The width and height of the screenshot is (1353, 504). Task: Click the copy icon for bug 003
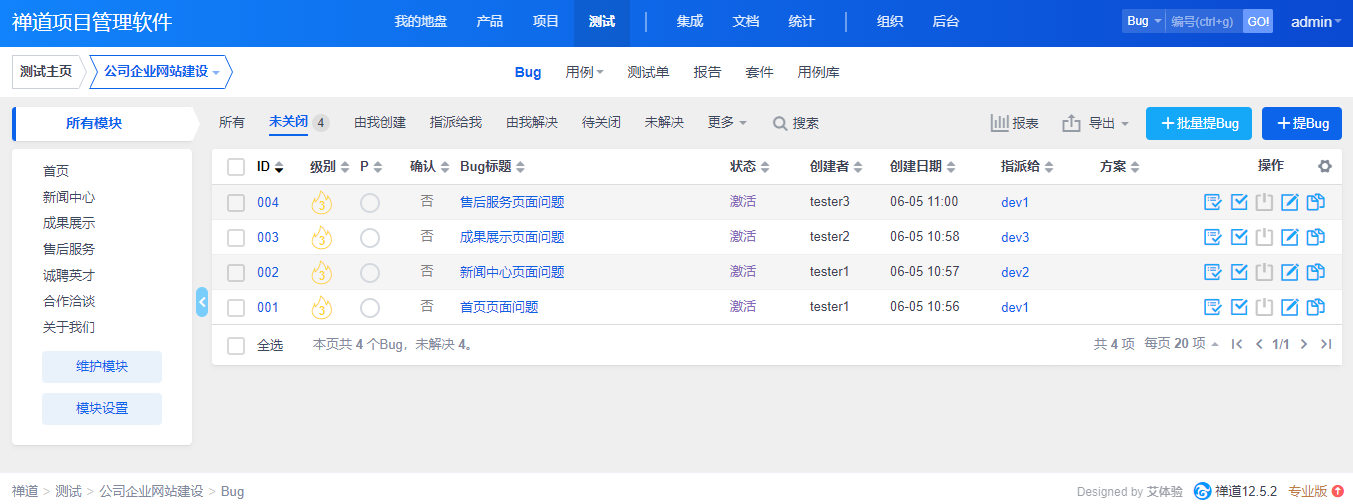click(1316, 237)
